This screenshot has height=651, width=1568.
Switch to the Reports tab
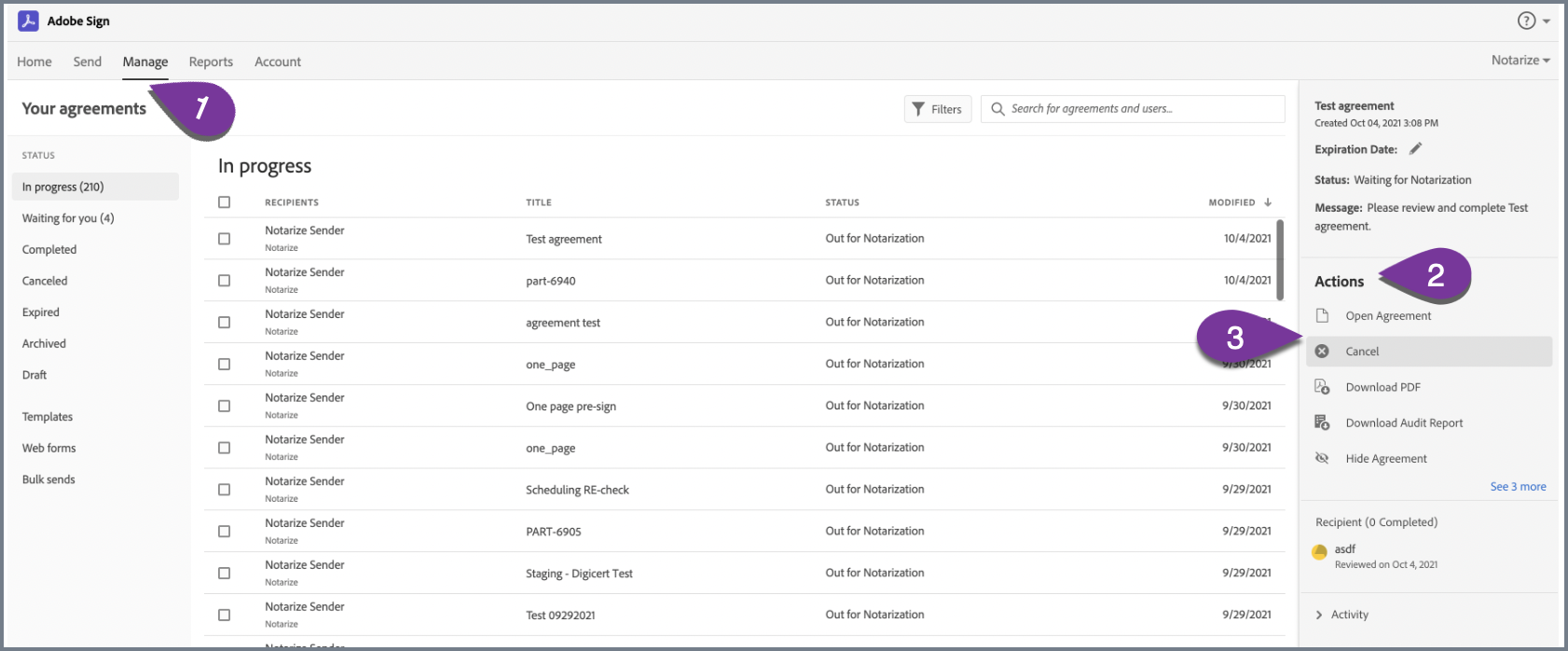click(211, 62)
